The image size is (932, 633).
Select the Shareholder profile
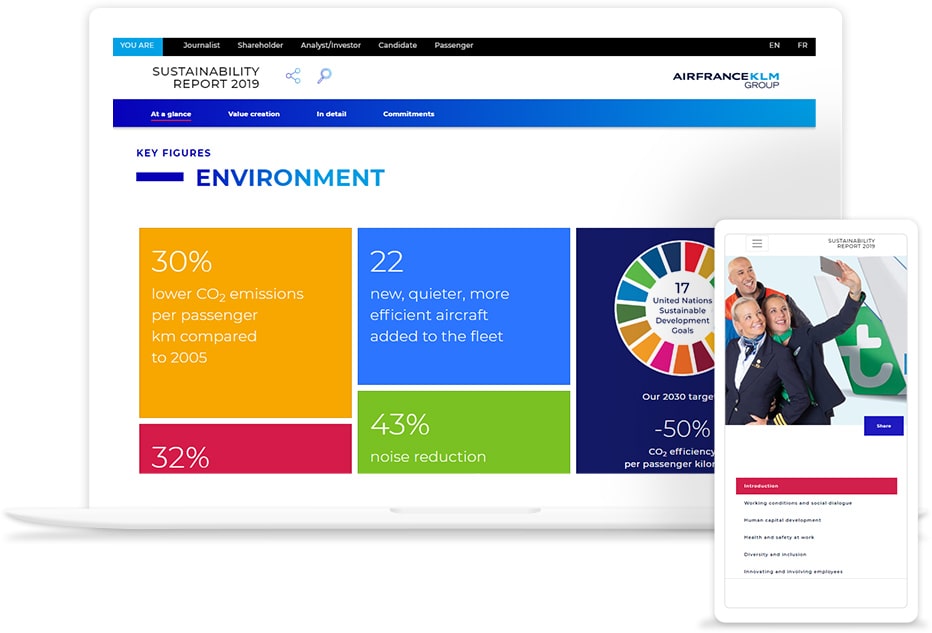point(260,46)
